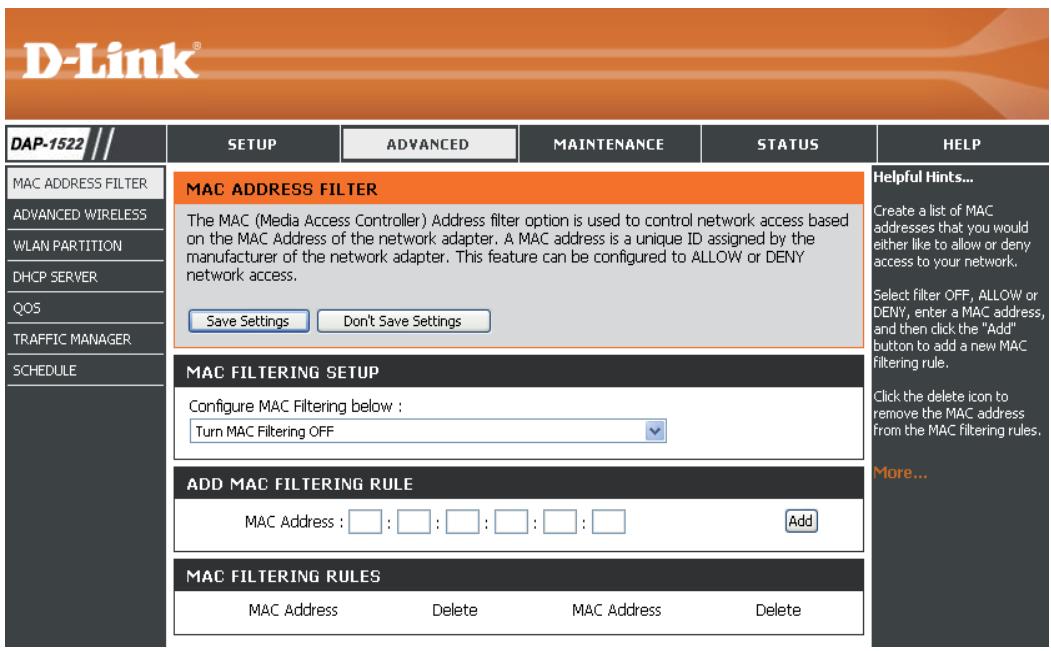
Task: Go to the Maintenance tab
Action: point(609,144)
